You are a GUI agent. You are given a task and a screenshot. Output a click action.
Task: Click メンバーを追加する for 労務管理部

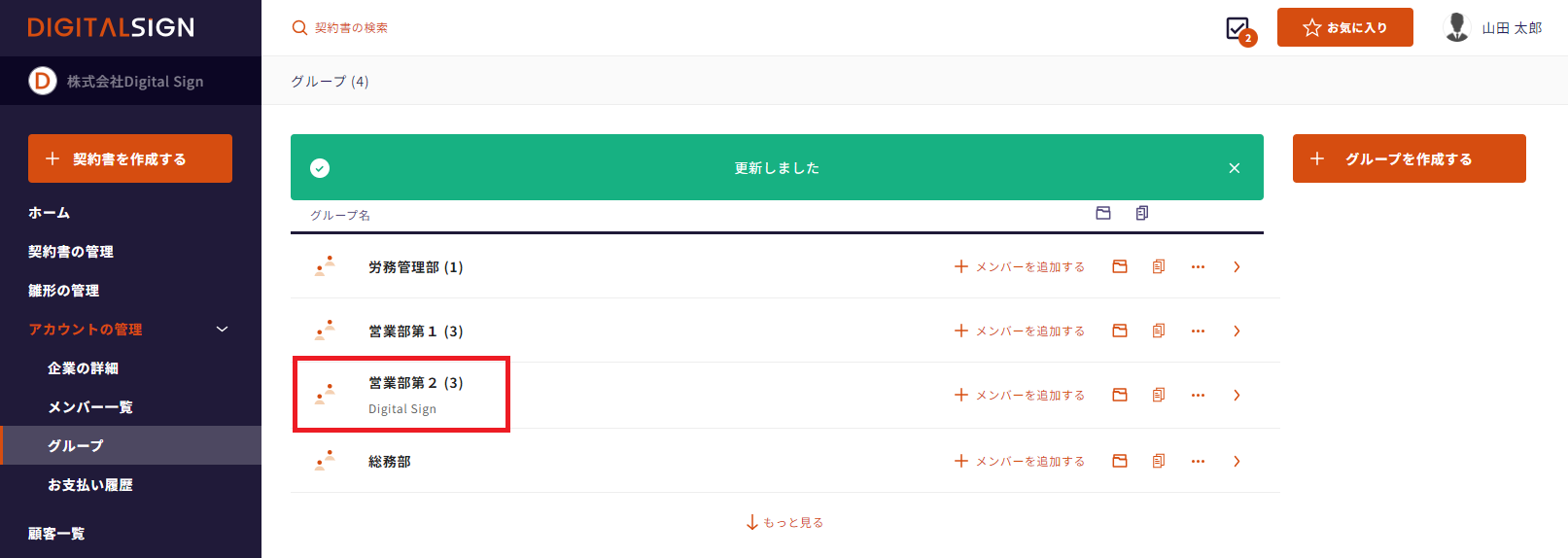[x=1020, y=266]
